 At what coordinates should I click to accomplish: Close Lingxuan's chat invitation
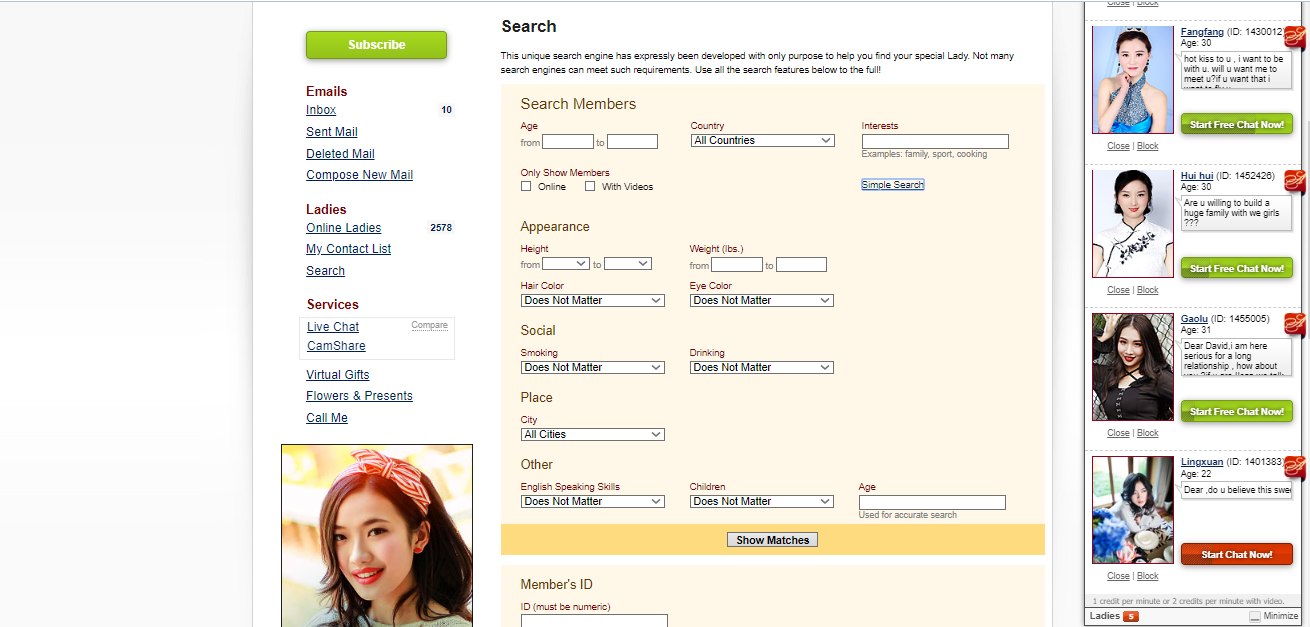[1118, 576]
